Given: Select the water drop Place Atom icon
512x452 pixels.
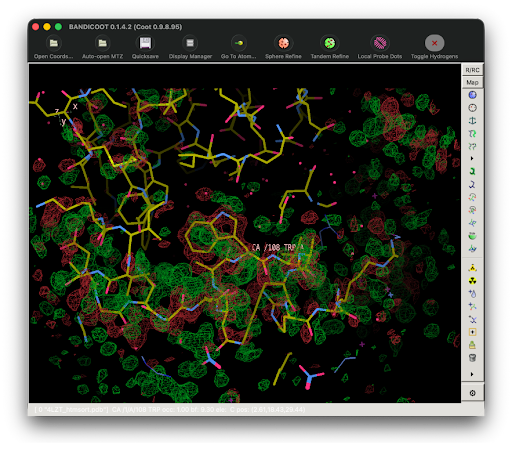Looking at the screenshot, I should [472, 293].
